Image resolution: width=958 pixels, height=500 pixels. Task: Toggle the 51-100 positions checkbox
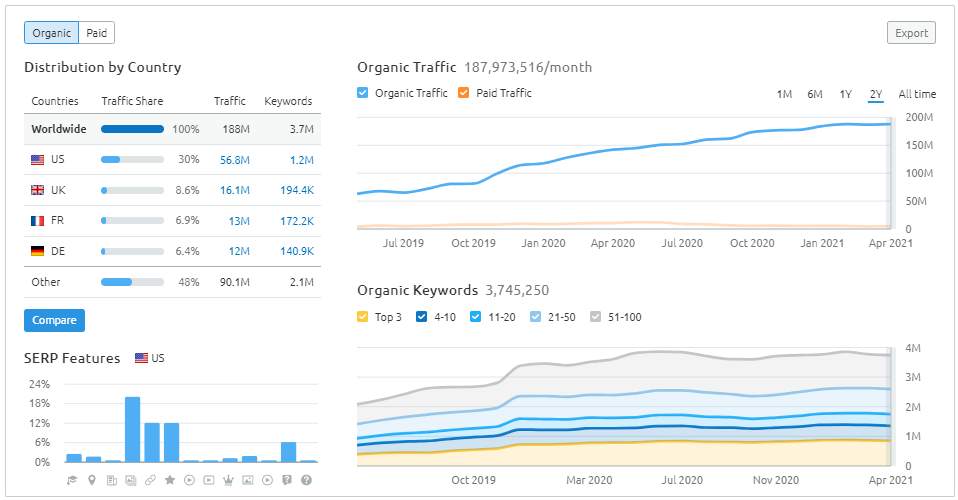pyautogui.click(x=595, y=317)
